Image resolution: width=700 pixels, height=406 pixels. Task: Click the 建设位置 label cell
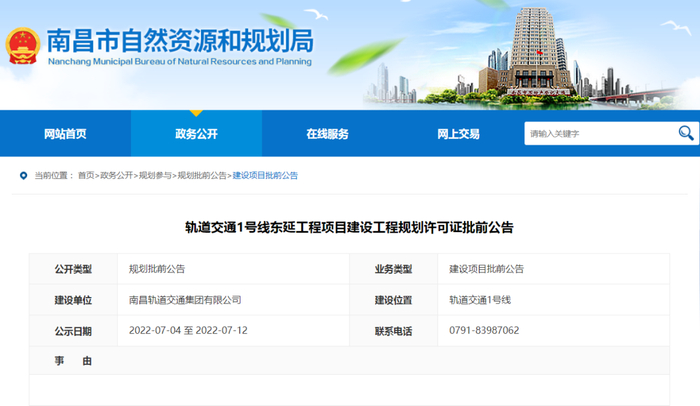pos(393,300)
